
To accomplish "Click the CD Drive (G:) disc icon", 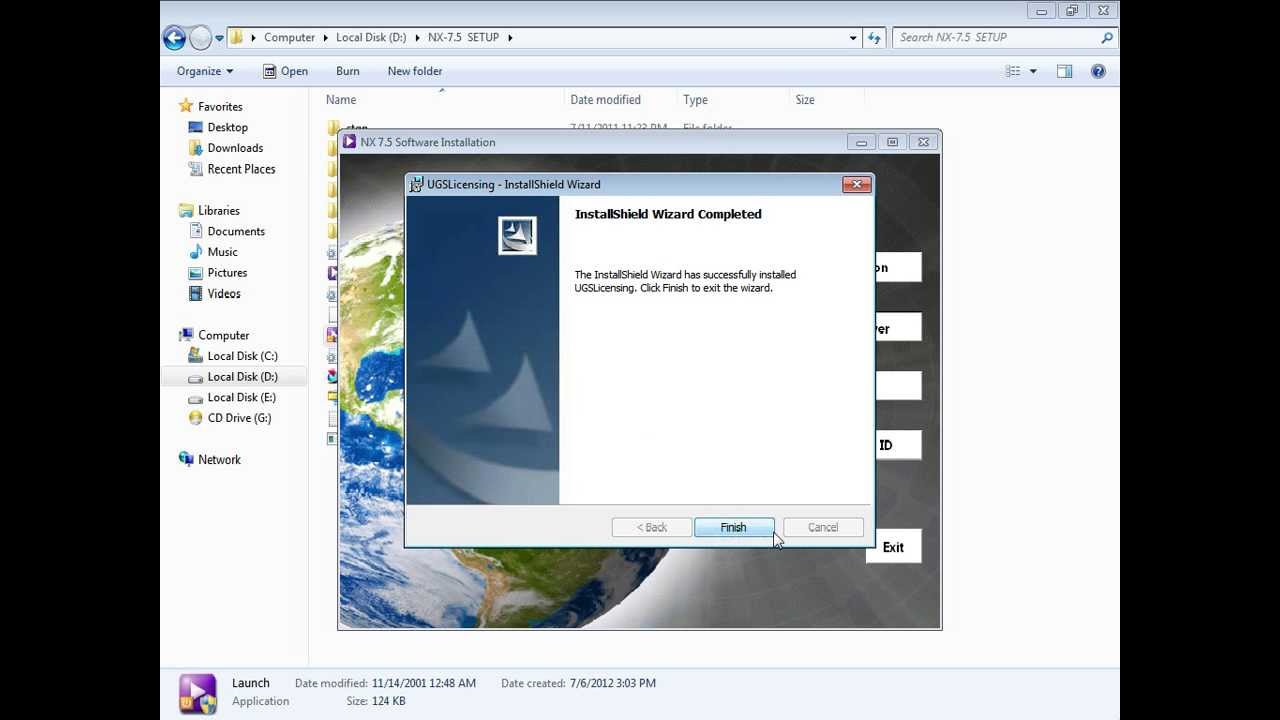I will point(196,418).
